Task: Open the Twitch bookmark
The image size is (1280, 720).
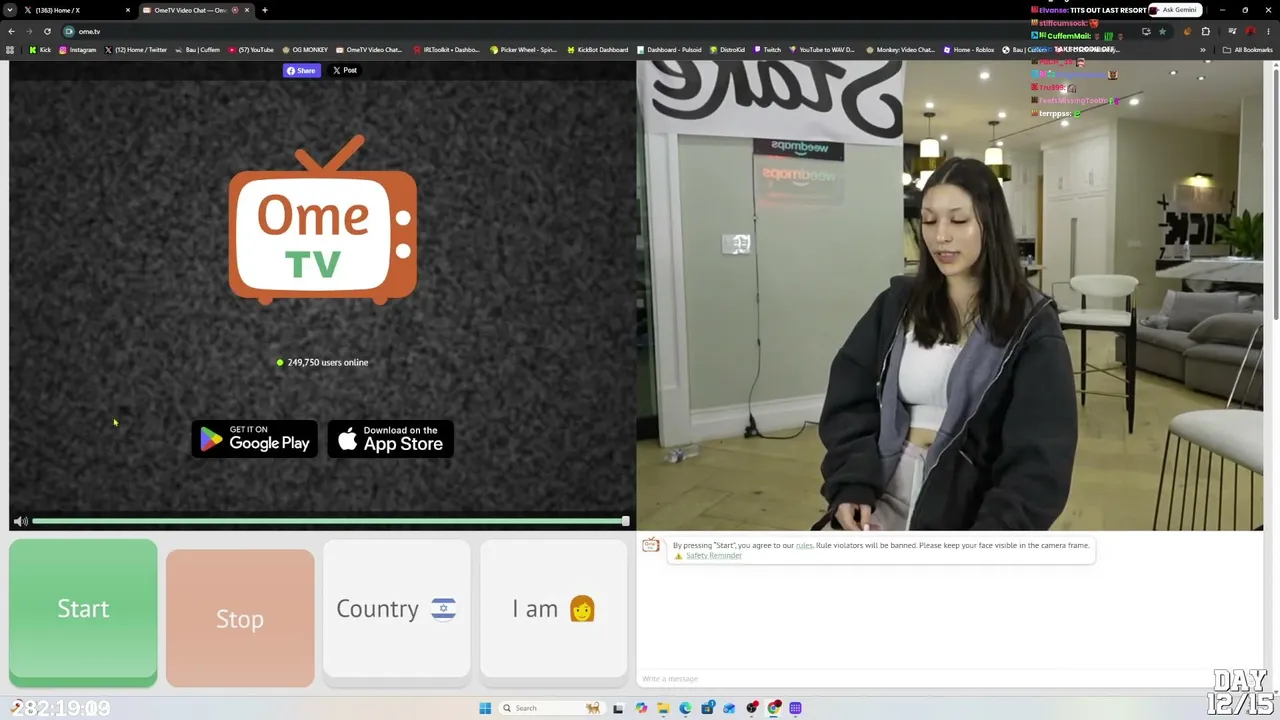Action: tap(767, 50)
